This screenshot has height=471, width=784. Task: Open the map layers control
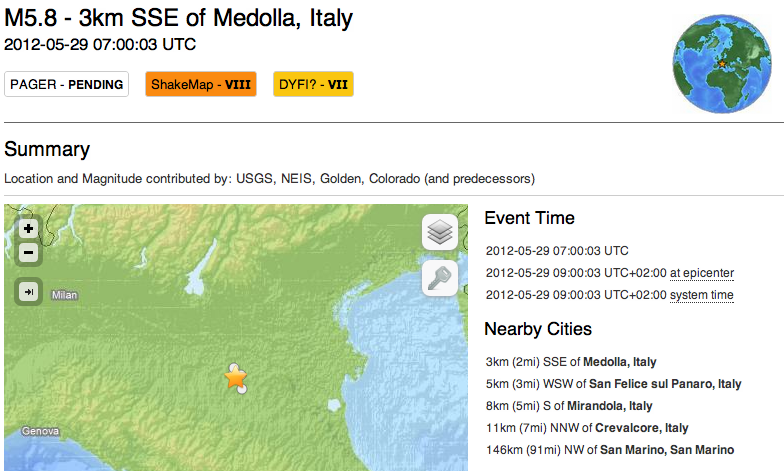[440, 233]
